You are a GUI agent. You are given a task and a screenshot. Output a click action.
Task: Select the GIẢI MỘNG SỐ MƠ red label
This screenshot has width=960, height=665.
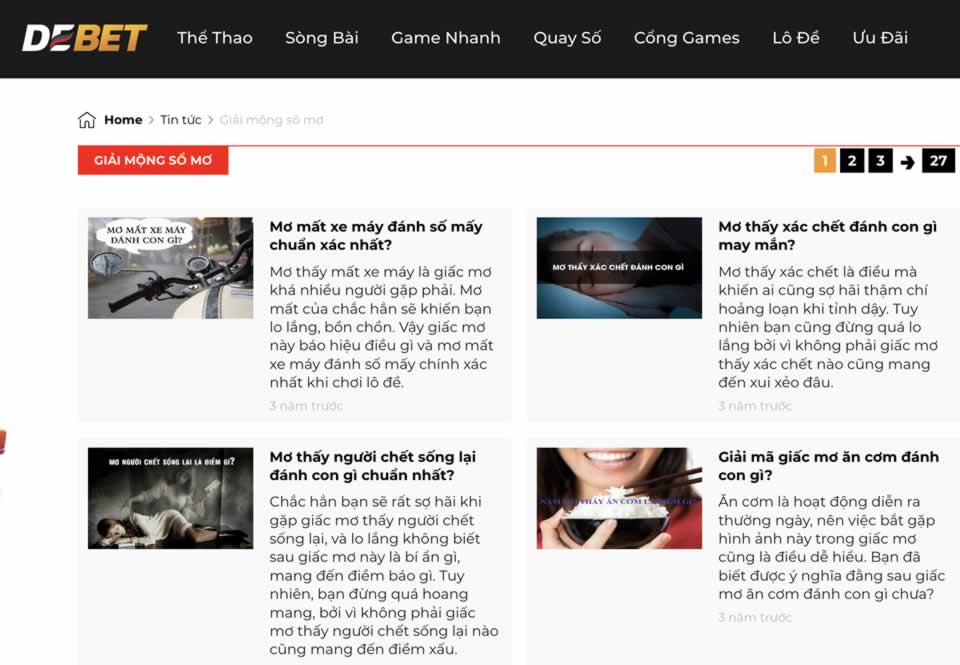pyautogui.click(x=153, y=160)
